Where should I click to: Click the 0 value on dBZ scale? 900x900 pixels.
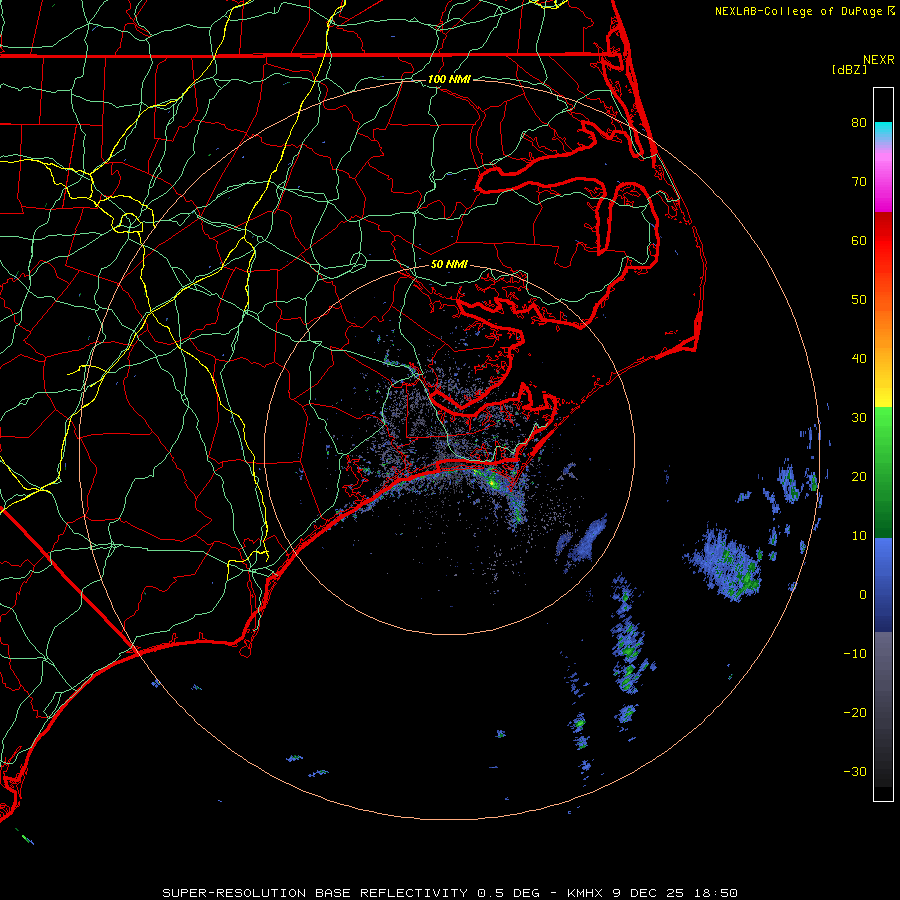pyautogui.click(x=863, y=595)
